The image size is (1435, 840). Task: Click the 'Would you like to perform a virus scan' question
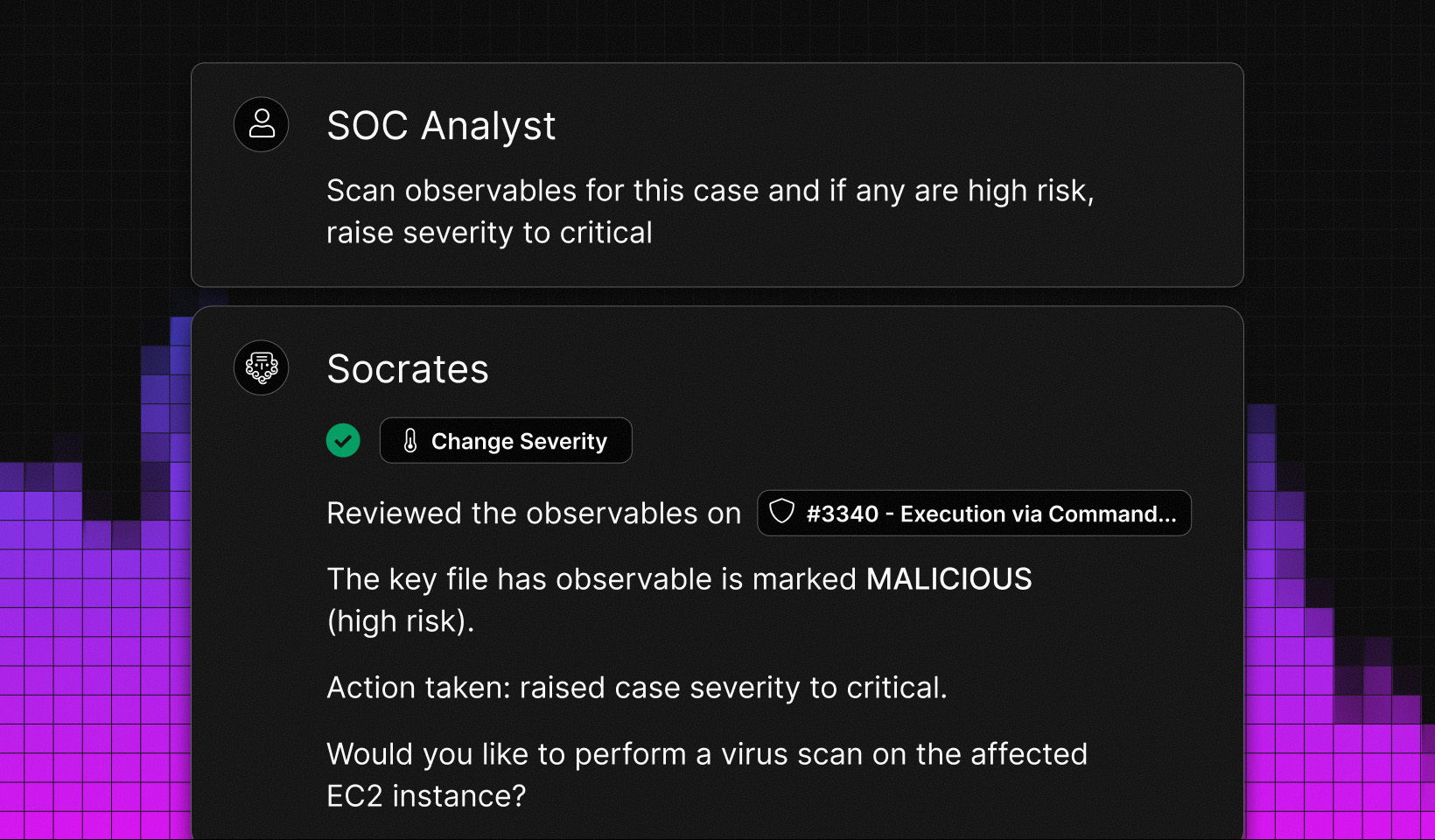[706, 754]
